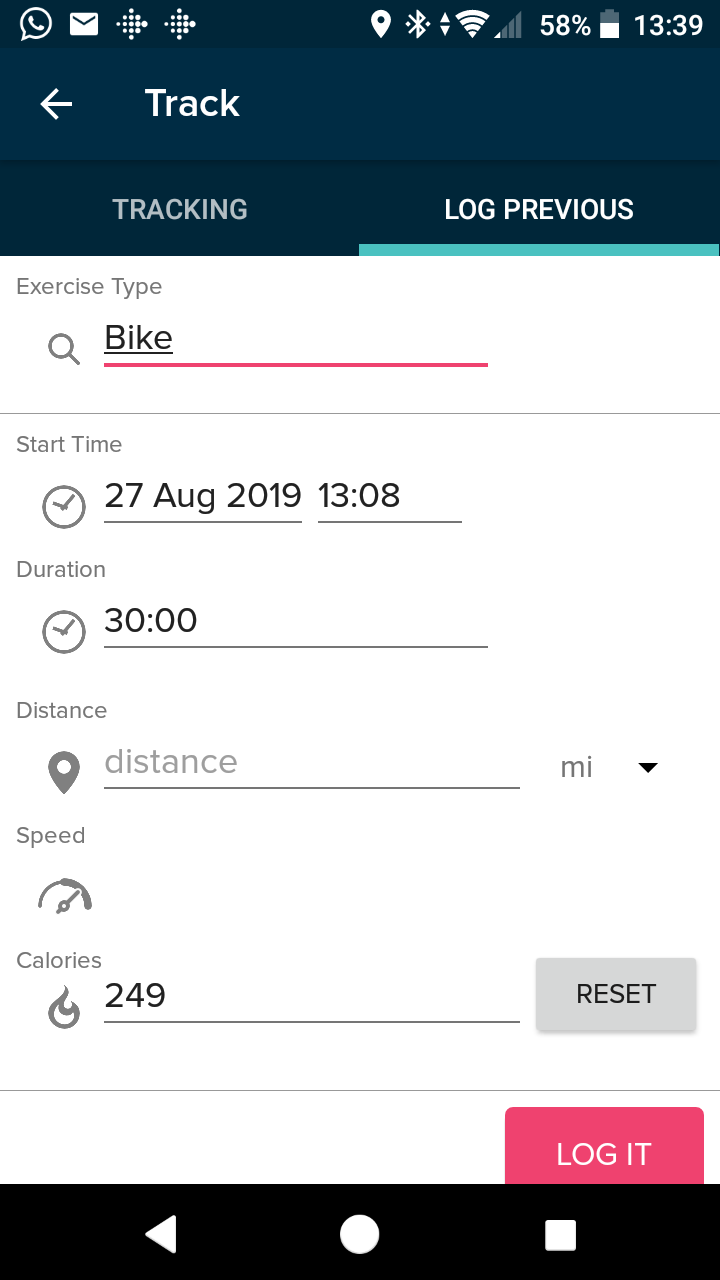This screenshot has width=720, height=1280.
Task: Open WhatsApp notification in status bar
Action: (x=36, y=24)
